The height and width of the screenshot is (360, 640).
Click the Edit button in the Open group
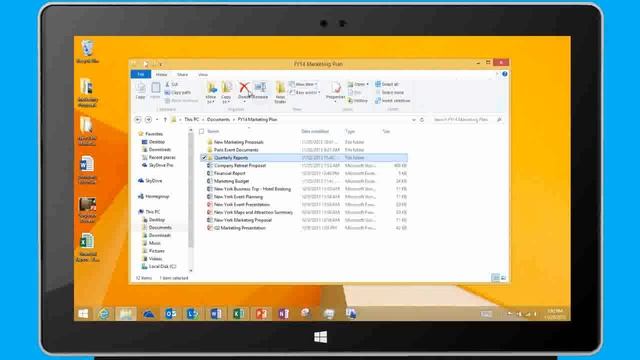[x=355, y=92]
